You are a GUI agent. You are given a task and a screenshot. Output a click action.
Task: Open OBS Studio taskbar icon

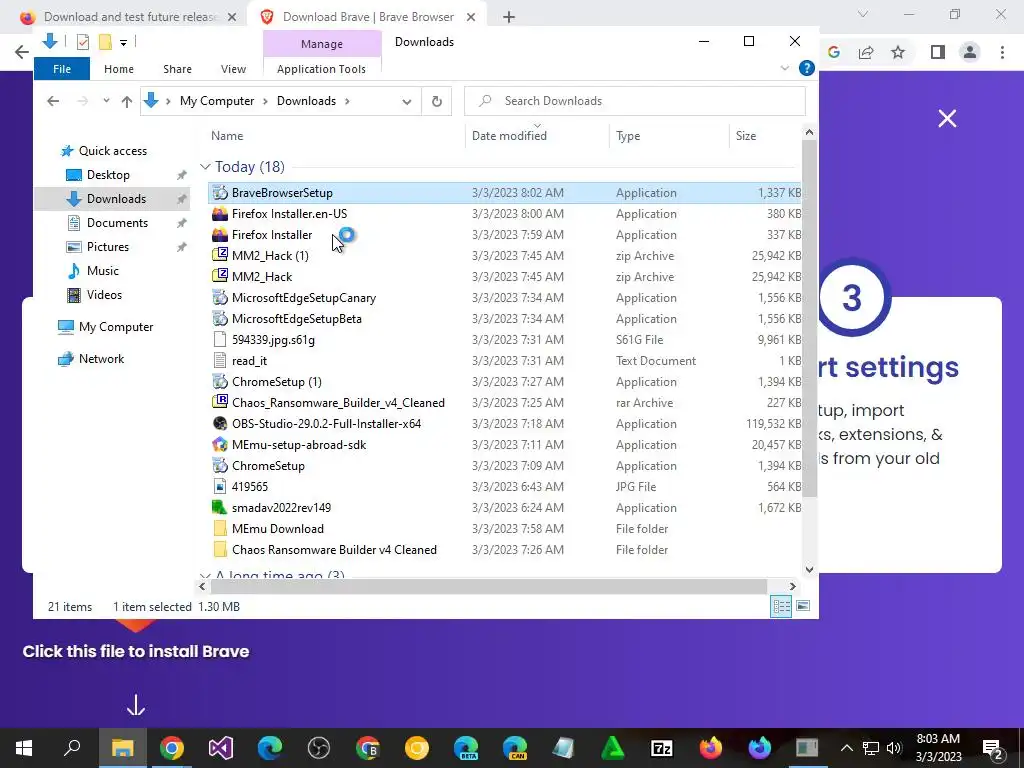click(319, 748)
